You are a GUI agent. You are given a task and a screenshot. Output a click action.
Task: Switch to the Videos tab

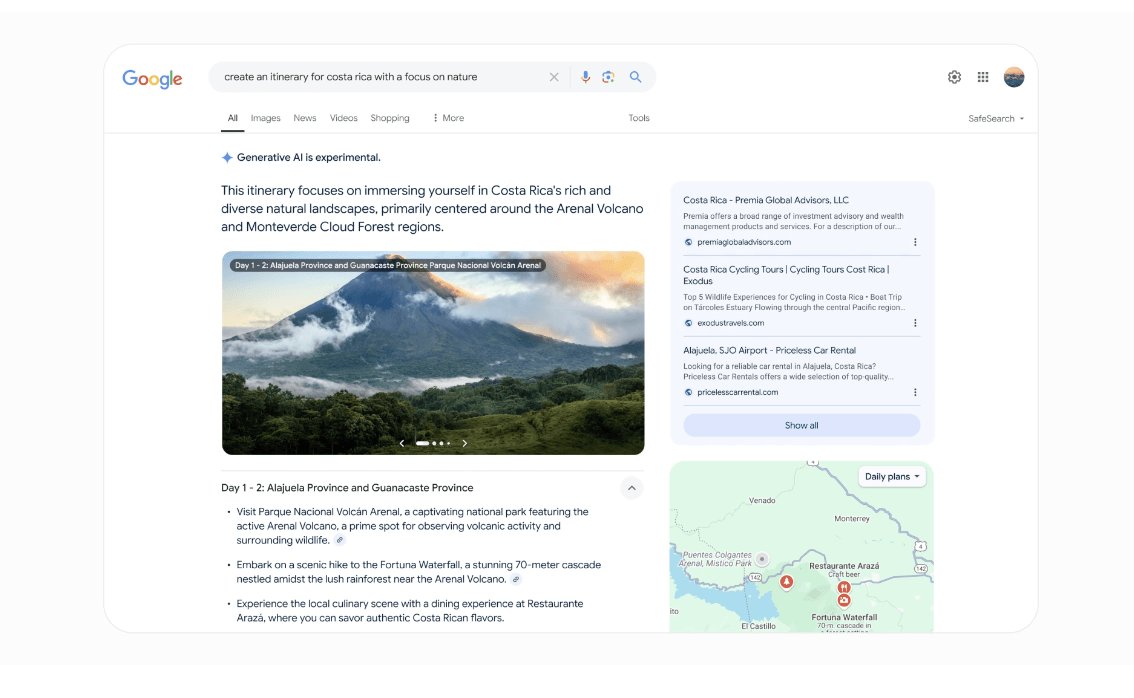pos(344,118)
